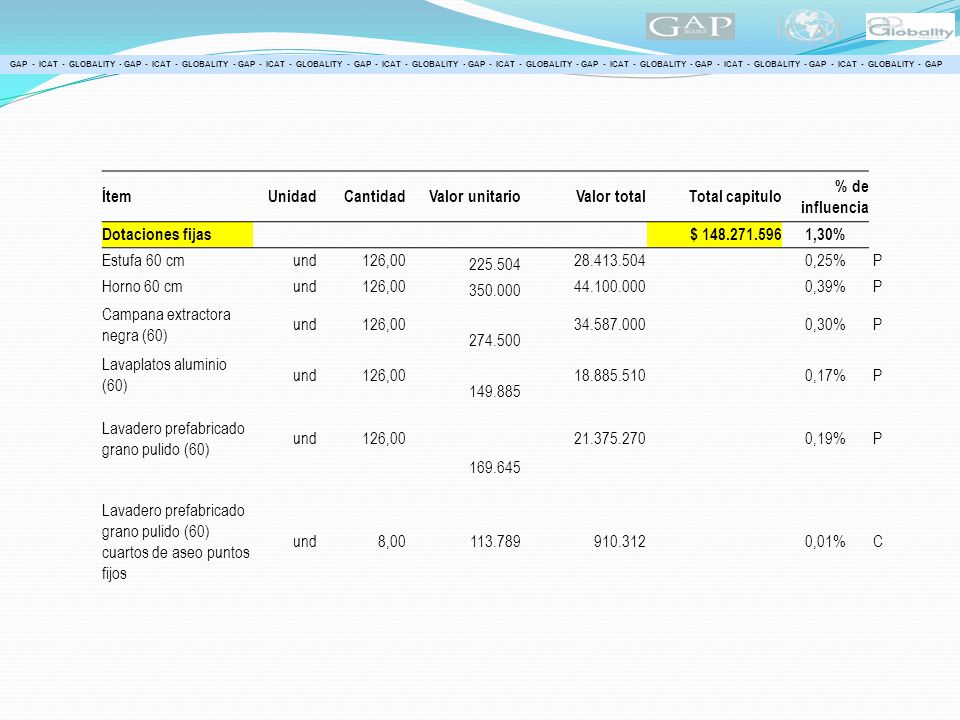Click the unit value '113.789'
The height and width of the screenshot is (720, 960).
click(x=495, y=541)
